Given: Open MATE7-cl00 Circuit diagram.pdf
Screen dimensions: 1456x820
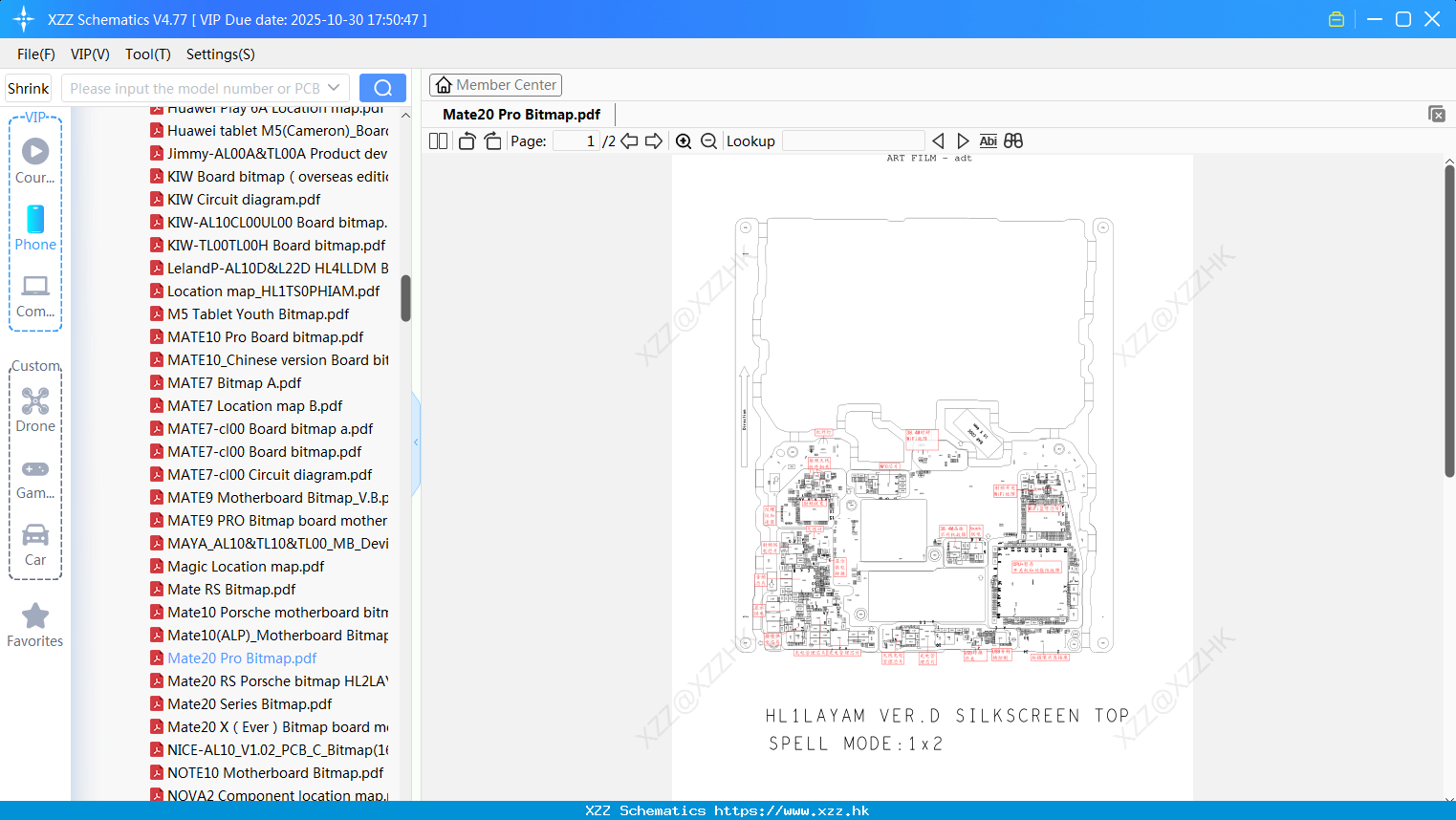Looking at the screenshot, I should point(261,475).
